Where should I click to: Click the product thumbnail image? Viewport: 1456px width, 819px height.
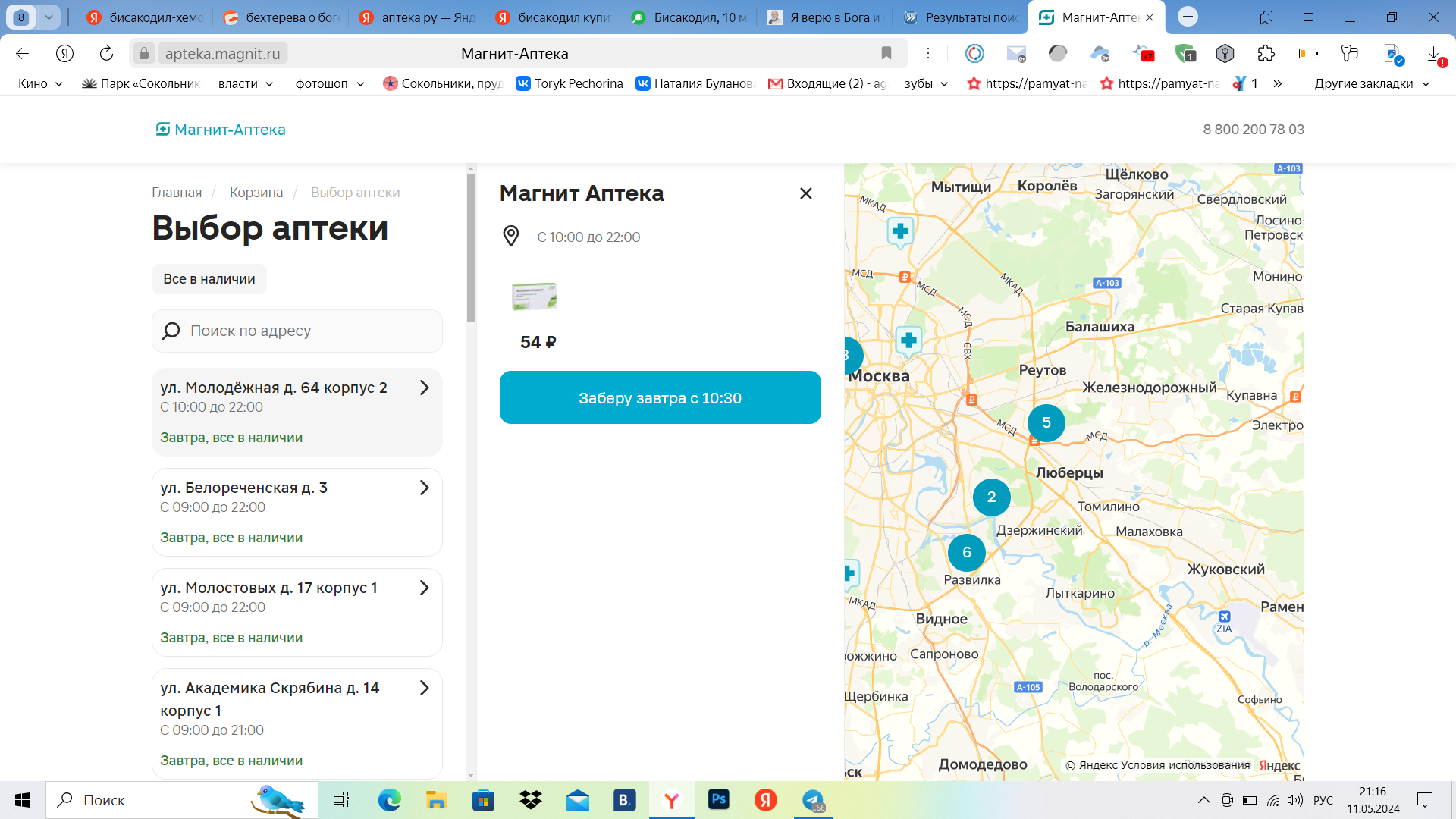coord(535,297)
